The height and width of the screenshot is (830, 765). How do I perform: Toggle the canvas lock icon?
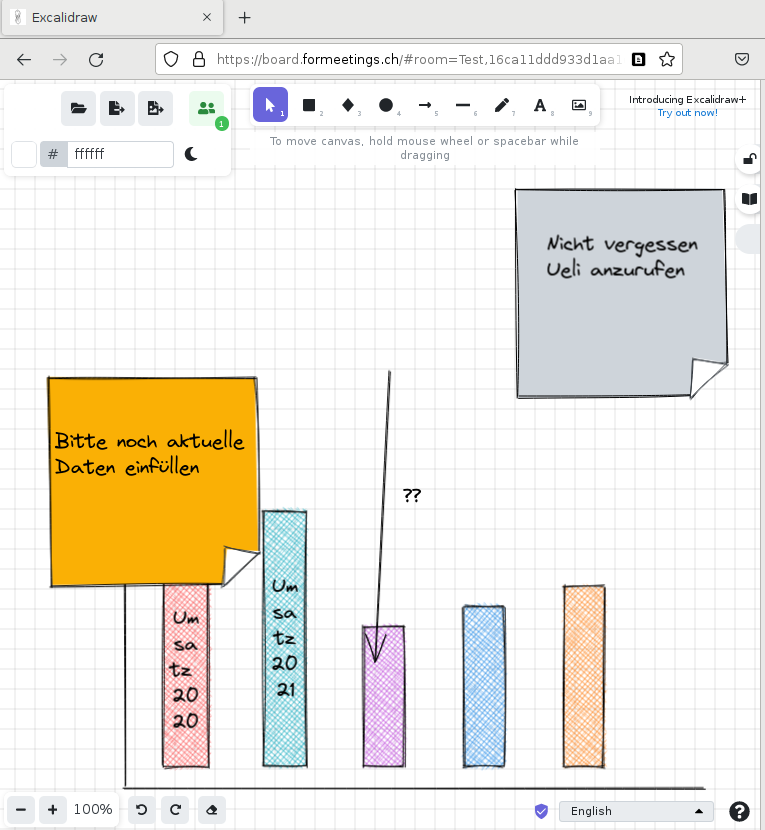point(748,159)
